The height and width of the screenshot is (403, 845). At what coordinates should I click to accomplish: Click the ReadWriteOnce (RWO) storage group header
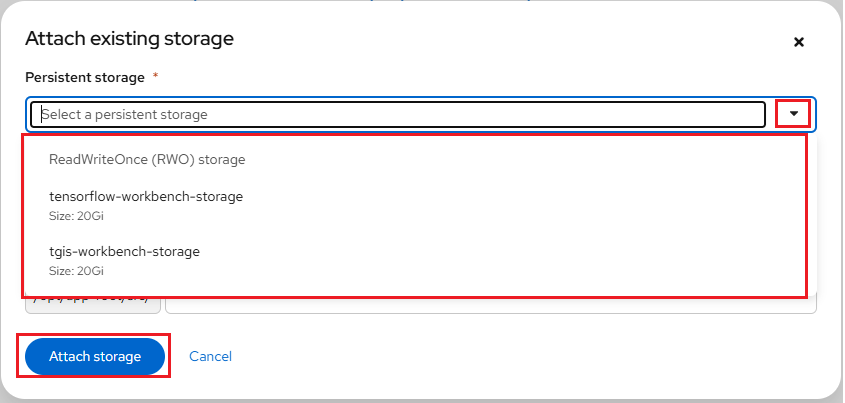click(x=147, y=159)
